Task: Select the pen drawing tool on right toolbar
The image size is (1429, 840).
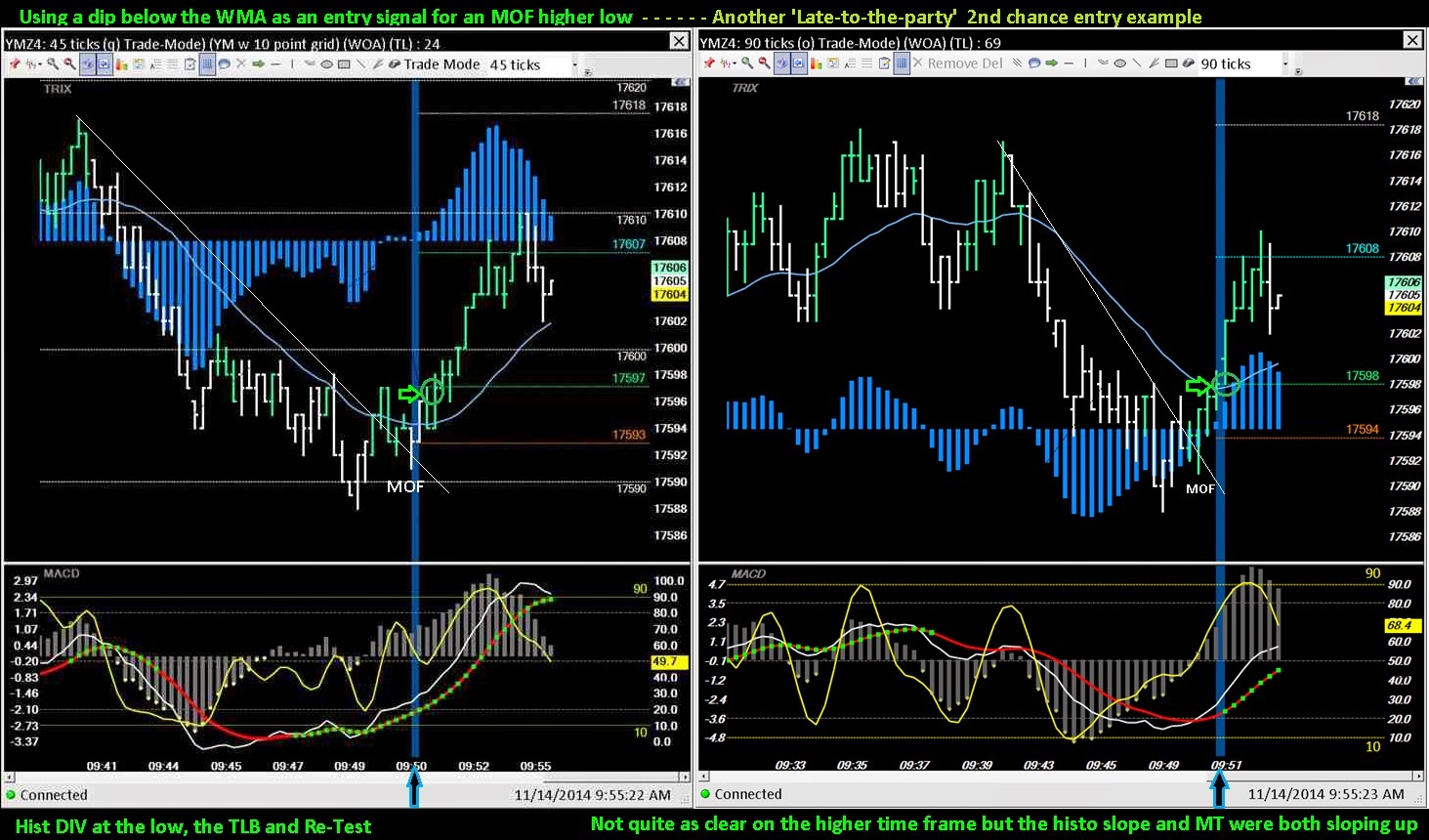Action: (1152, 63)
